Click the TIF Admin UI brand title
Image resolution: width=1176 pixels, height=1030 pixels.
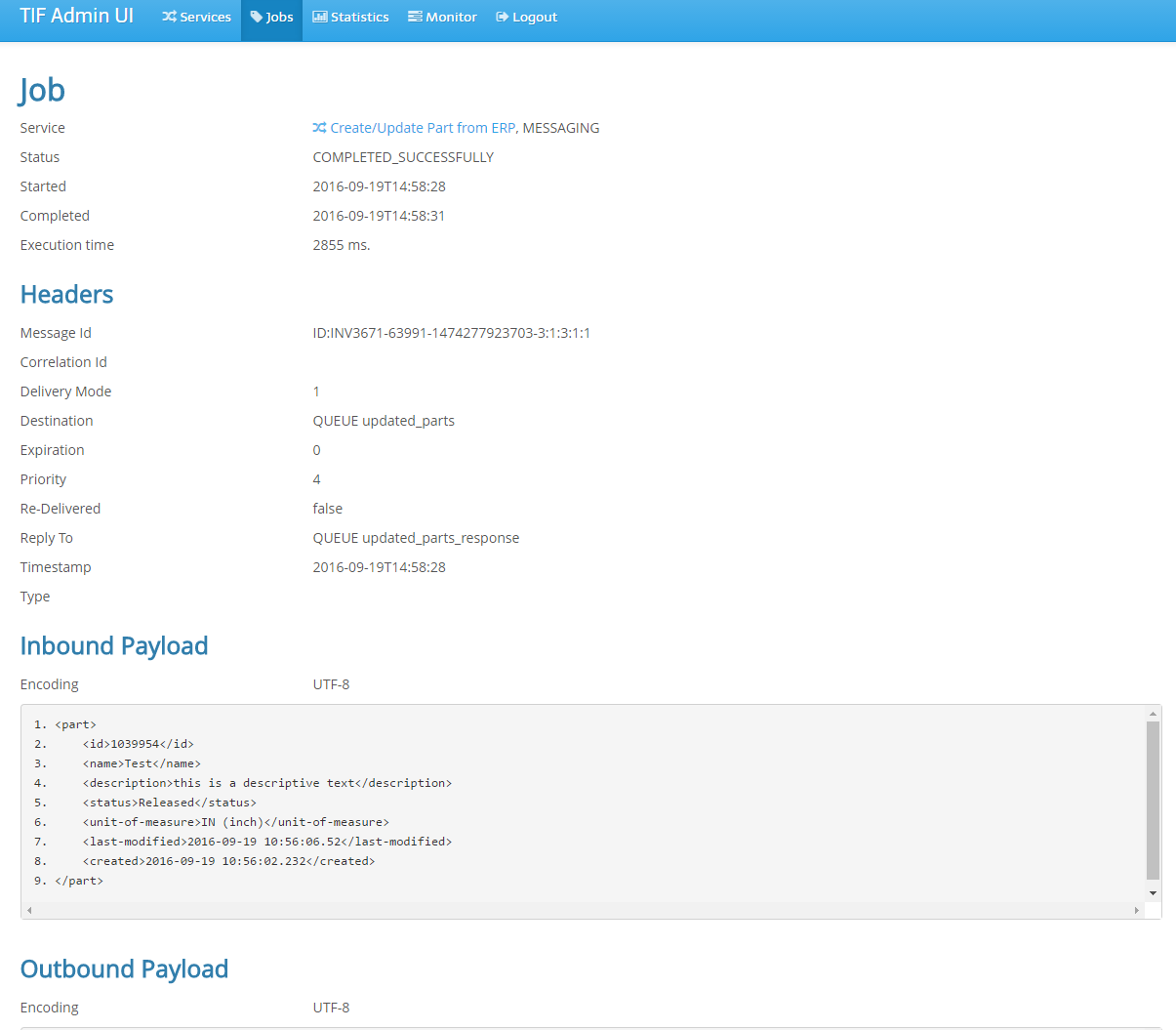76,16
